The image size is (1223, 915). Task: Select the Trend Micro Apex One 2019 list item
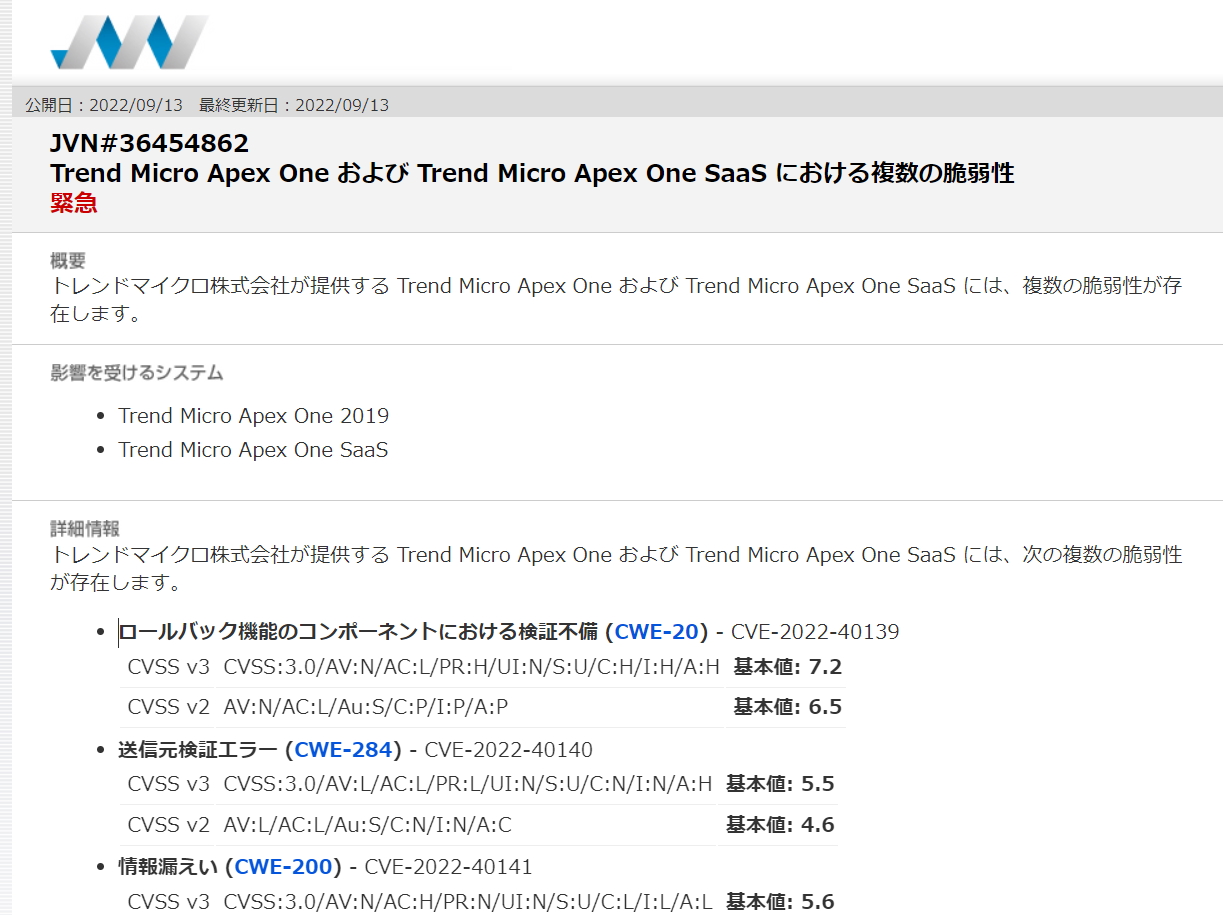(253, 415)
